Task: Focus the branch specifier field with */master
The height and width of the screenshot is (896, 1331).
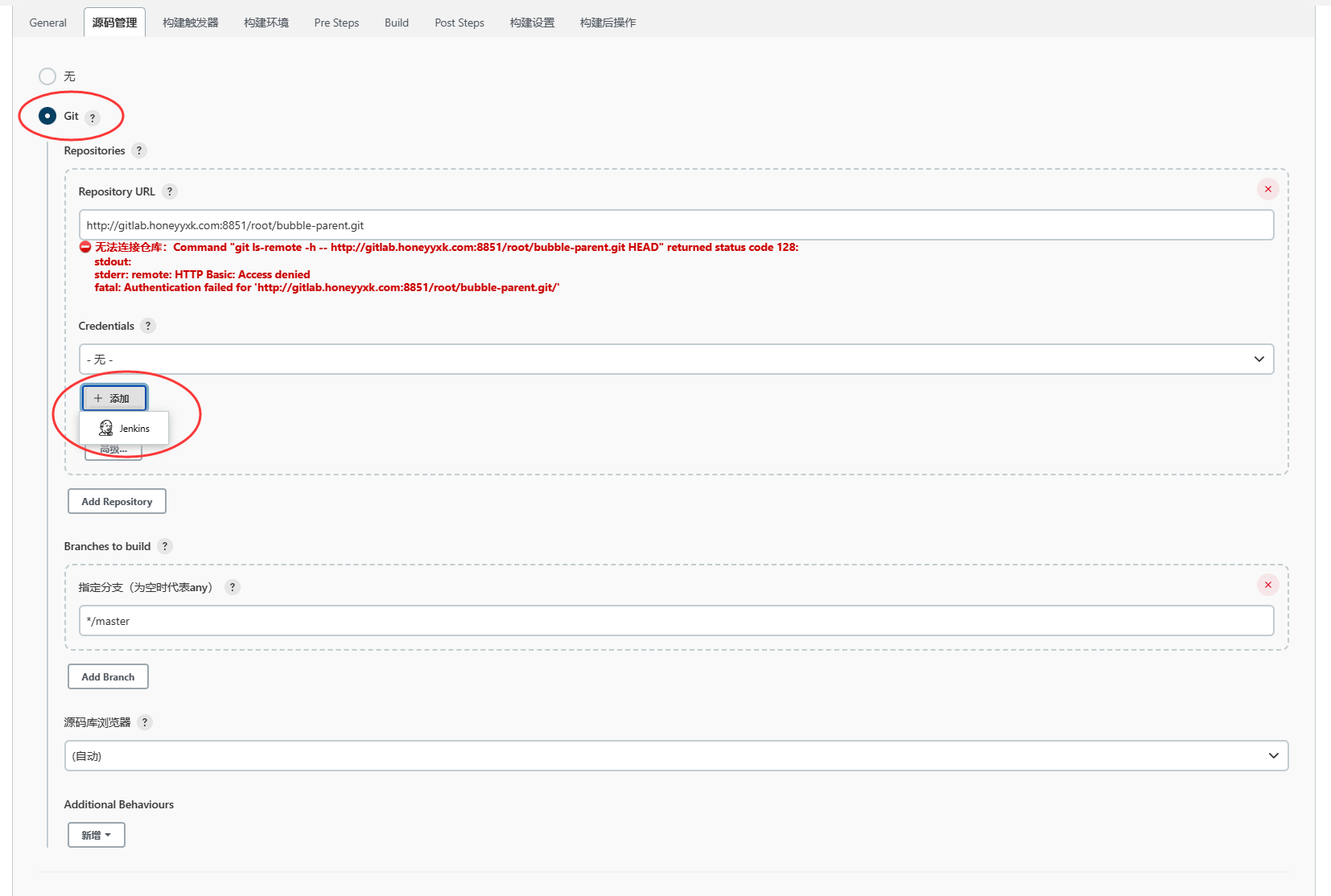Action: (676, 621)
